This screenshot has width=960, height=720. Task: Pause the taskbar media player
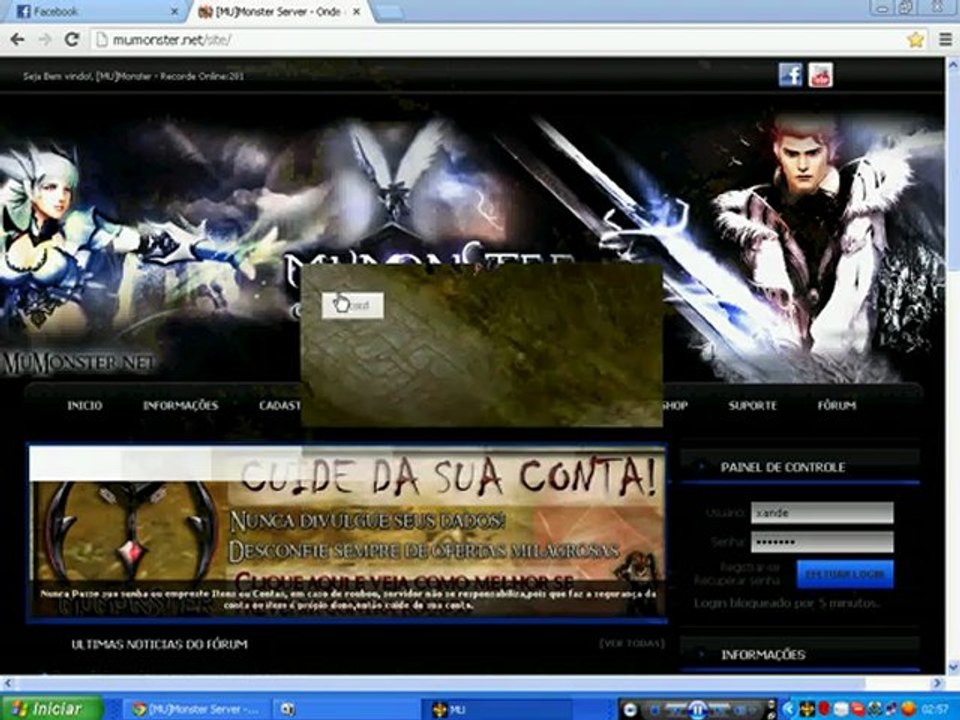[x=697, y=709]
